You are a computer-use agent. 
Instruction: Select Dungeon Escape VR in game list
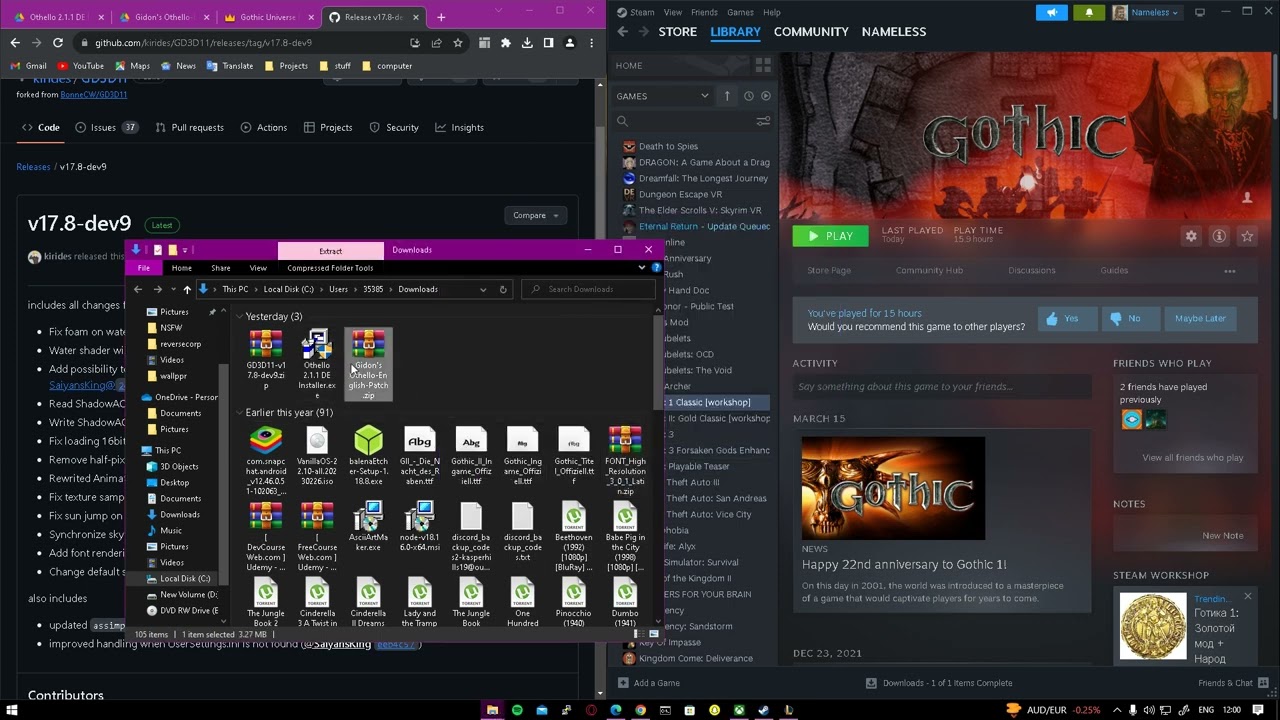[x=680, y=194]
